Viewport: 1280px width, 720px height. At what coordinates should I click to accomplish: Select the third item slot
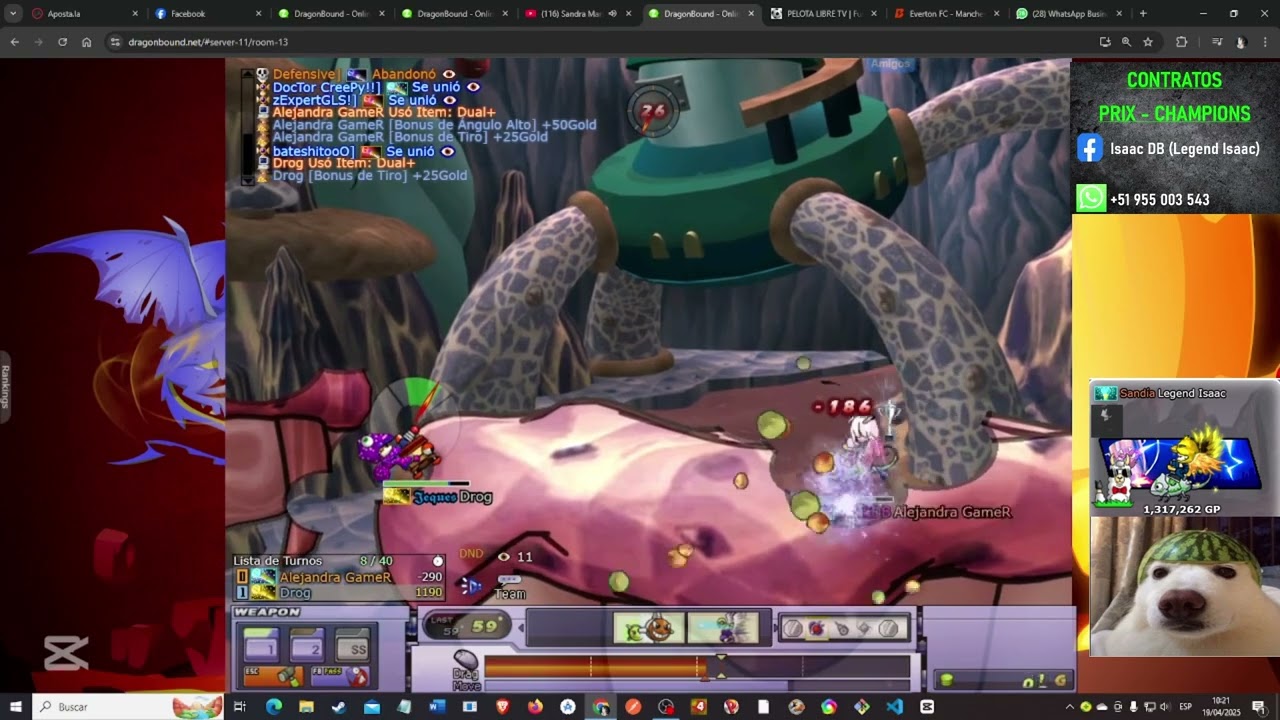coord(841,628)
